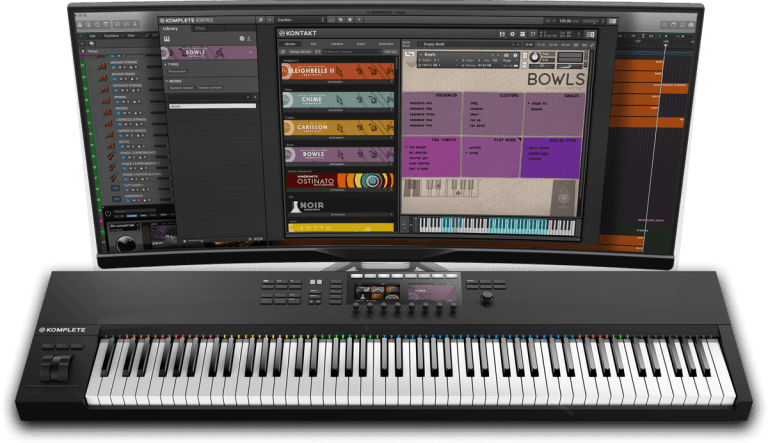Screen dimensions: 768x443
Task: Click the Library or Company search field
Action: click(352, 51)
